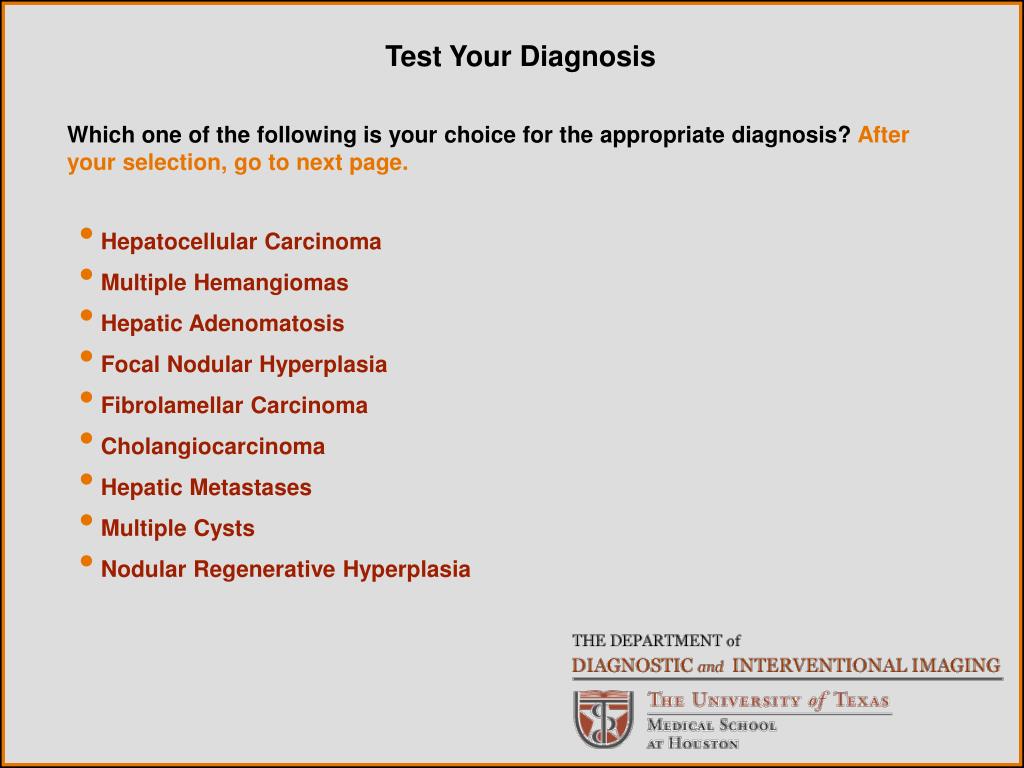Click the Test Your Diagnosis heading

click(x=520, y=56)
